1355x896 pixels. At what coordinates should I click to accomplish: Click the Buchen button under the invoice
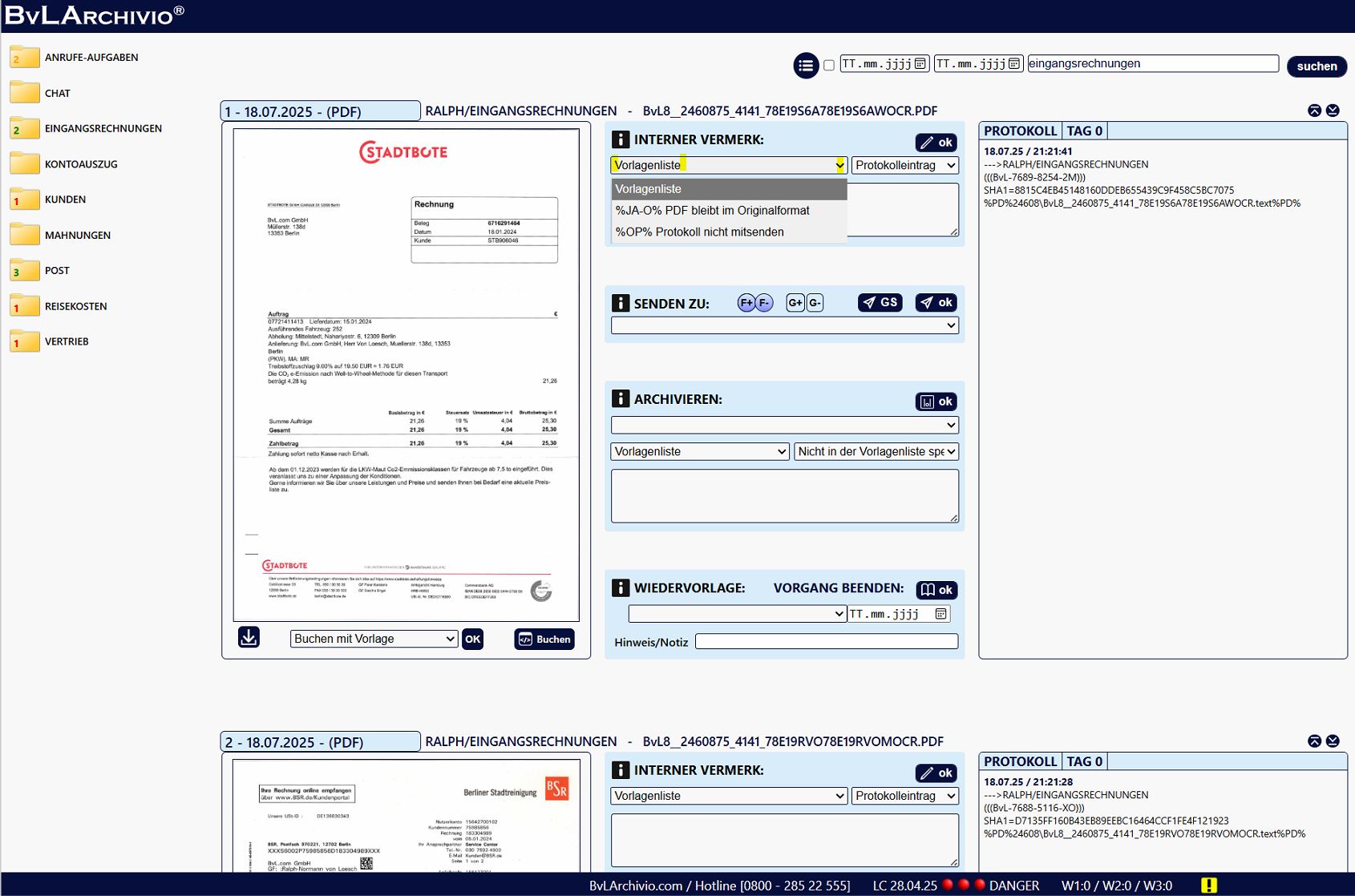click(x=544, y=639)
